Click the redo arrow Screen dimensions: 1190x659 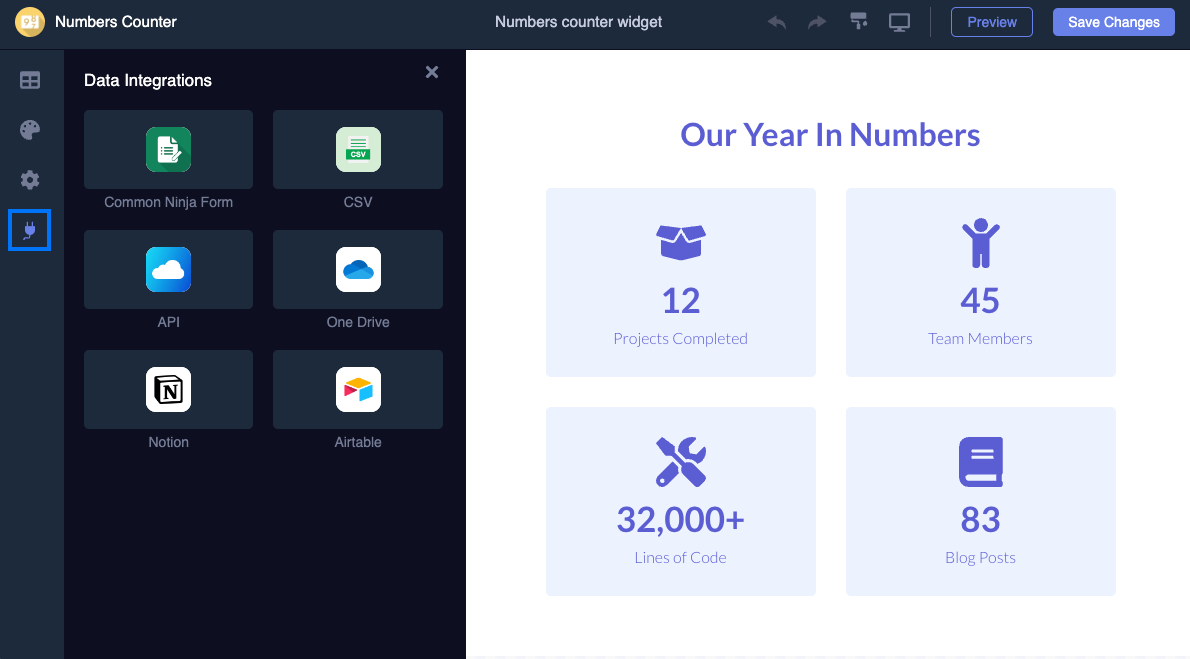coord(817,22)
